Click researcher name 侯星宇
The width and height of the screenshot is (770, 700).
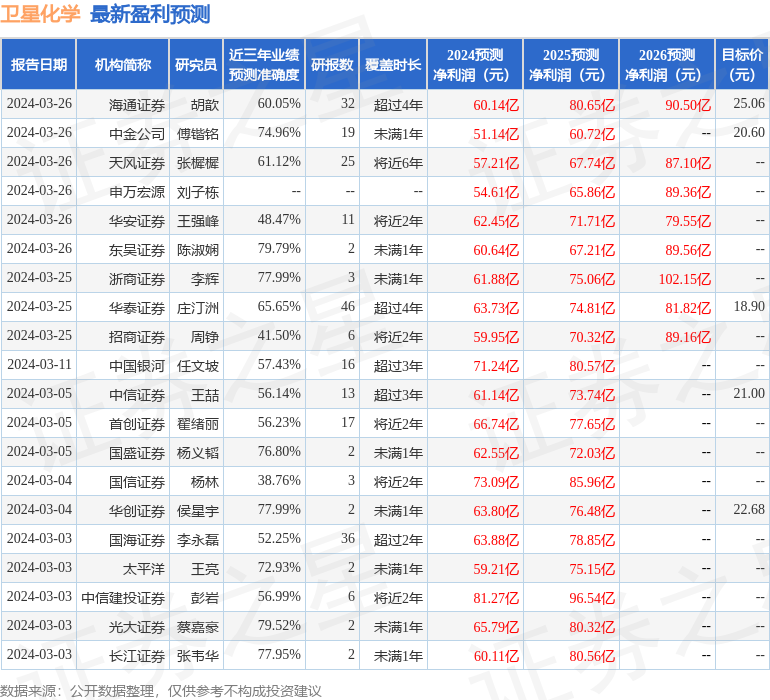point(198,510)
